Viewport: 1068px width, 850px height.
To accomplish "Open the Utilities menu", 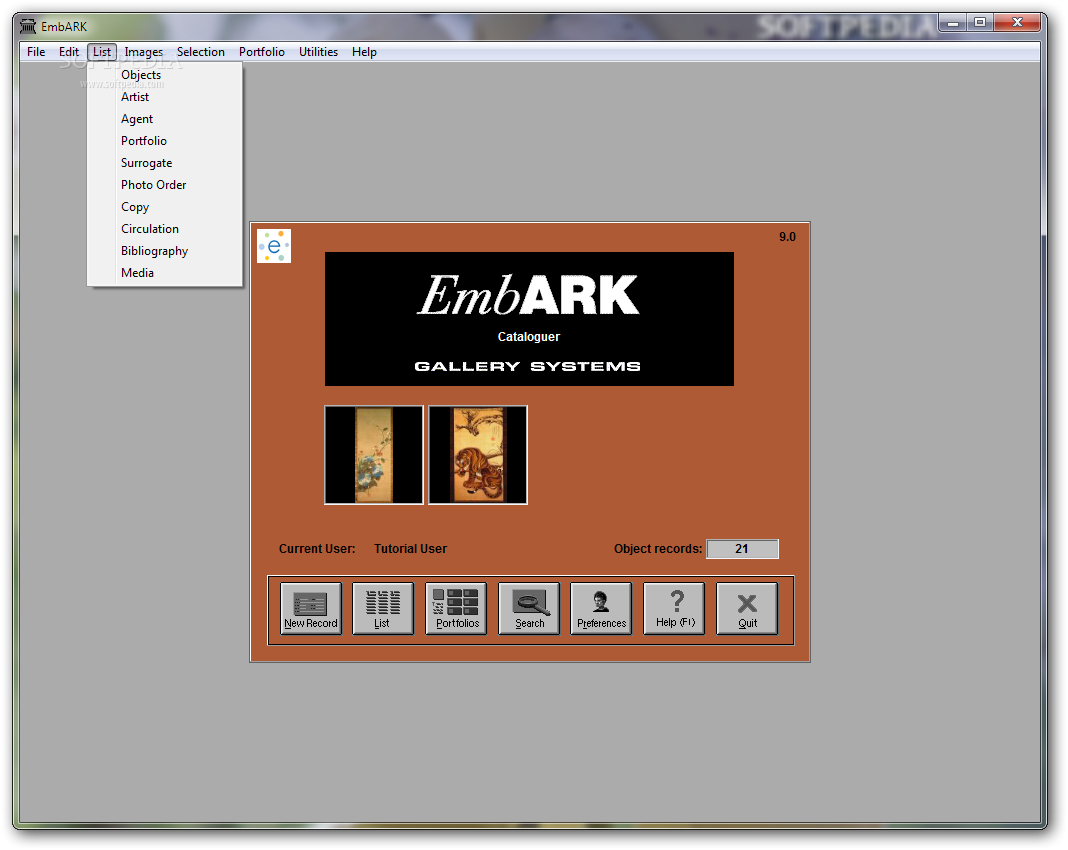I will (x=318, y=52).
